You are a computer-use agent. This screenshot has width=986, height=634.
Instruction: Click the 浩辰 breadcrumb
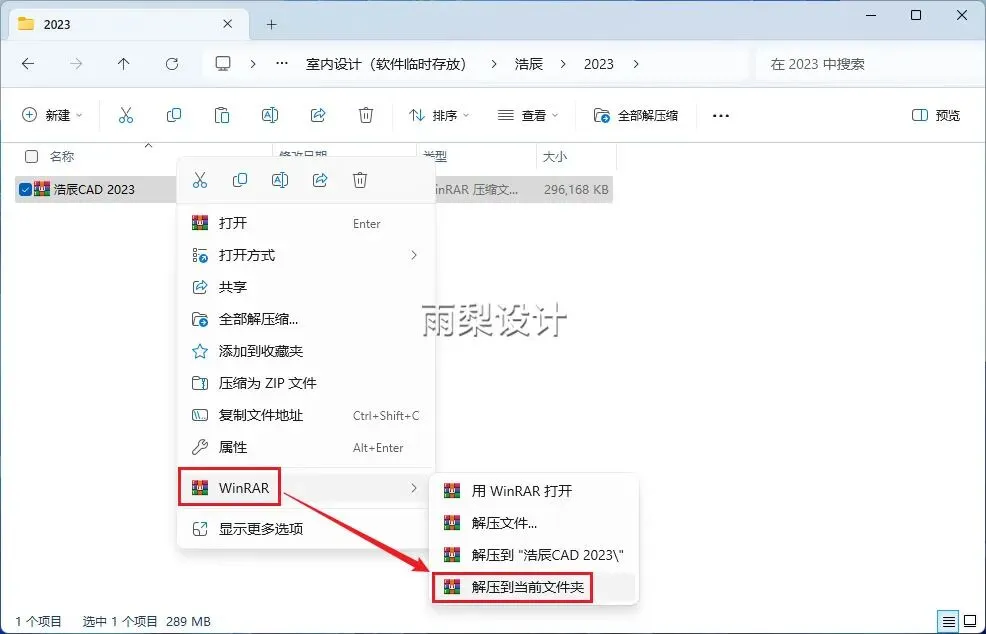pos(529,64)
